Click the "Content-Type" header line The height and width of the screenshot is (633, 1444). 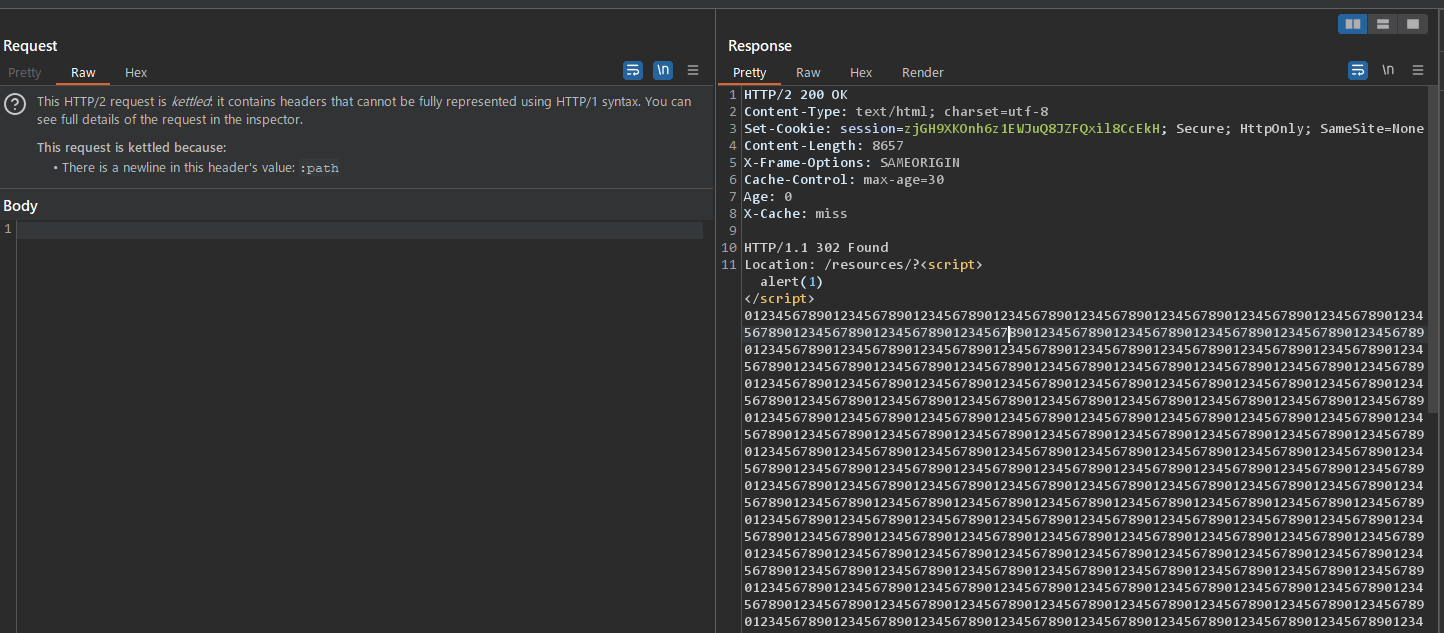(x=896, y=112)
